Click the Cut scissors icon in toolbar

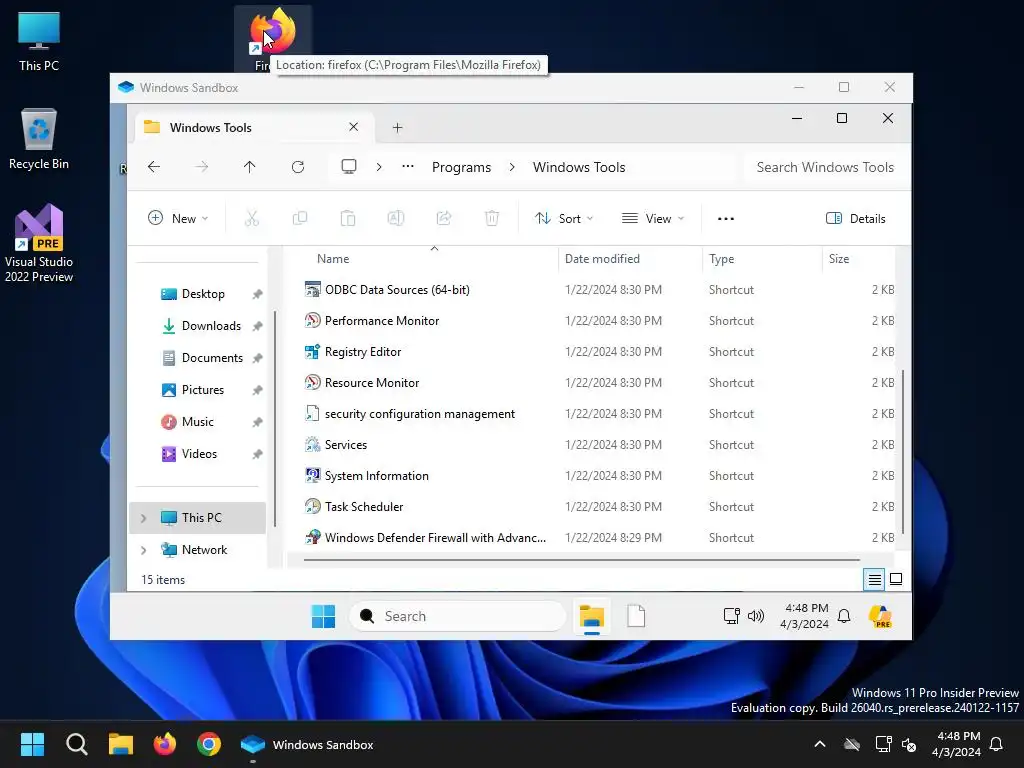pyautogui.click(x=251, y=218)
